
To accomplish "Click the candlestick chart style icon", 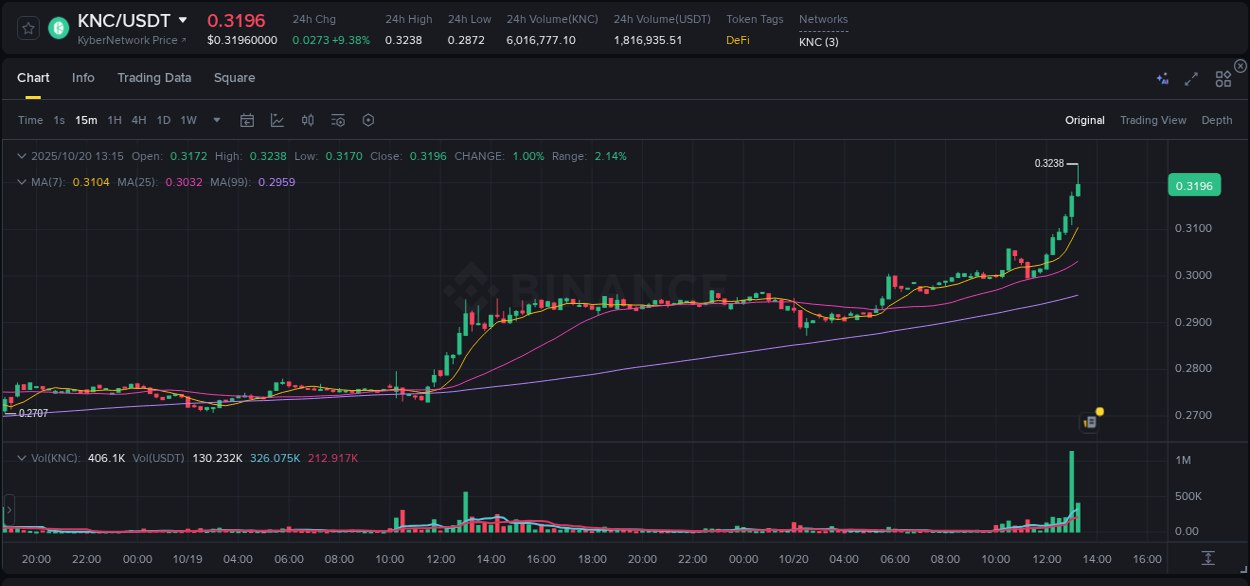I will 308,120.
